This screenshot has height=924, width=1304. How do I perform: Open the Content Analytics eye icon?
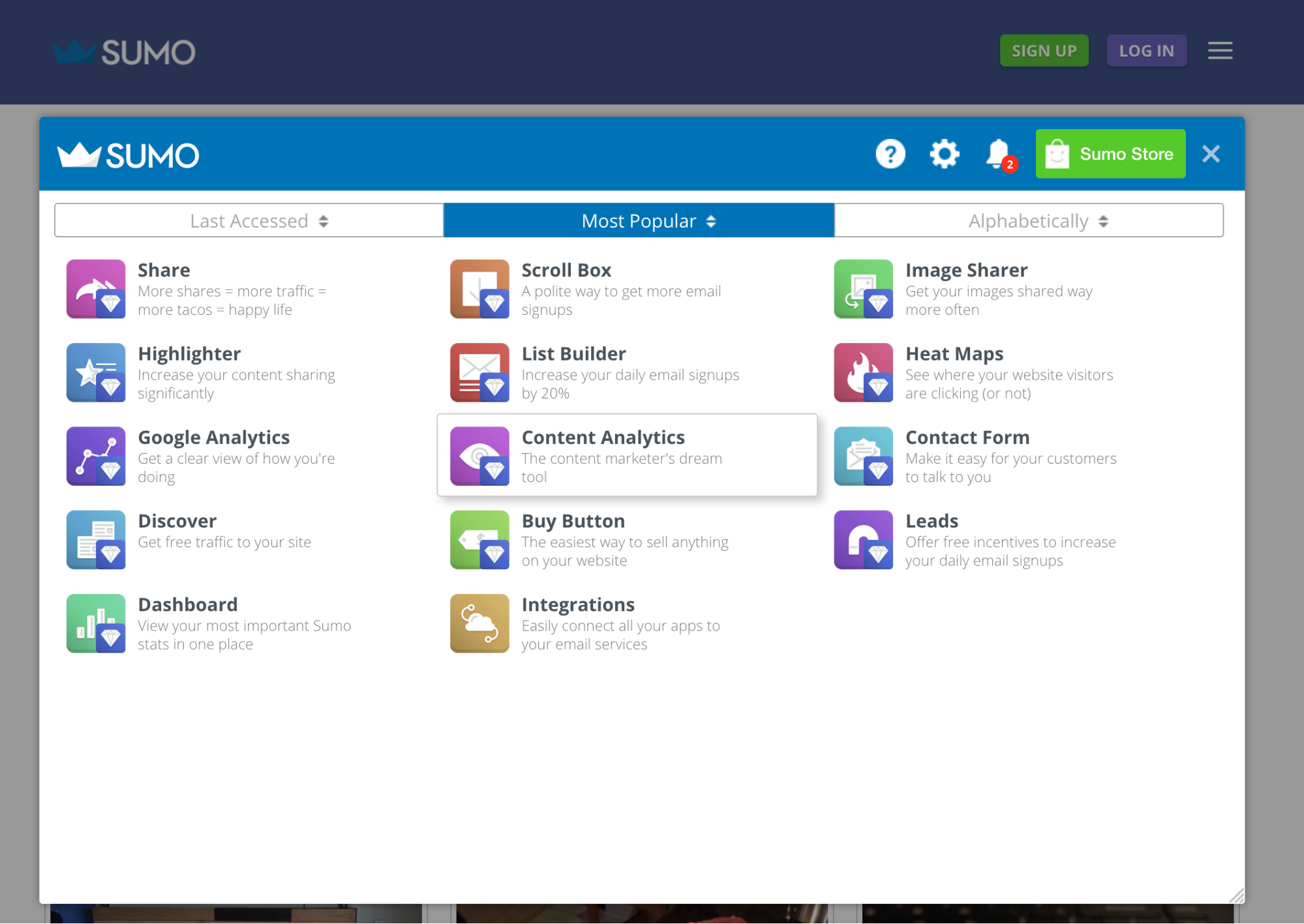pos(479,456)
